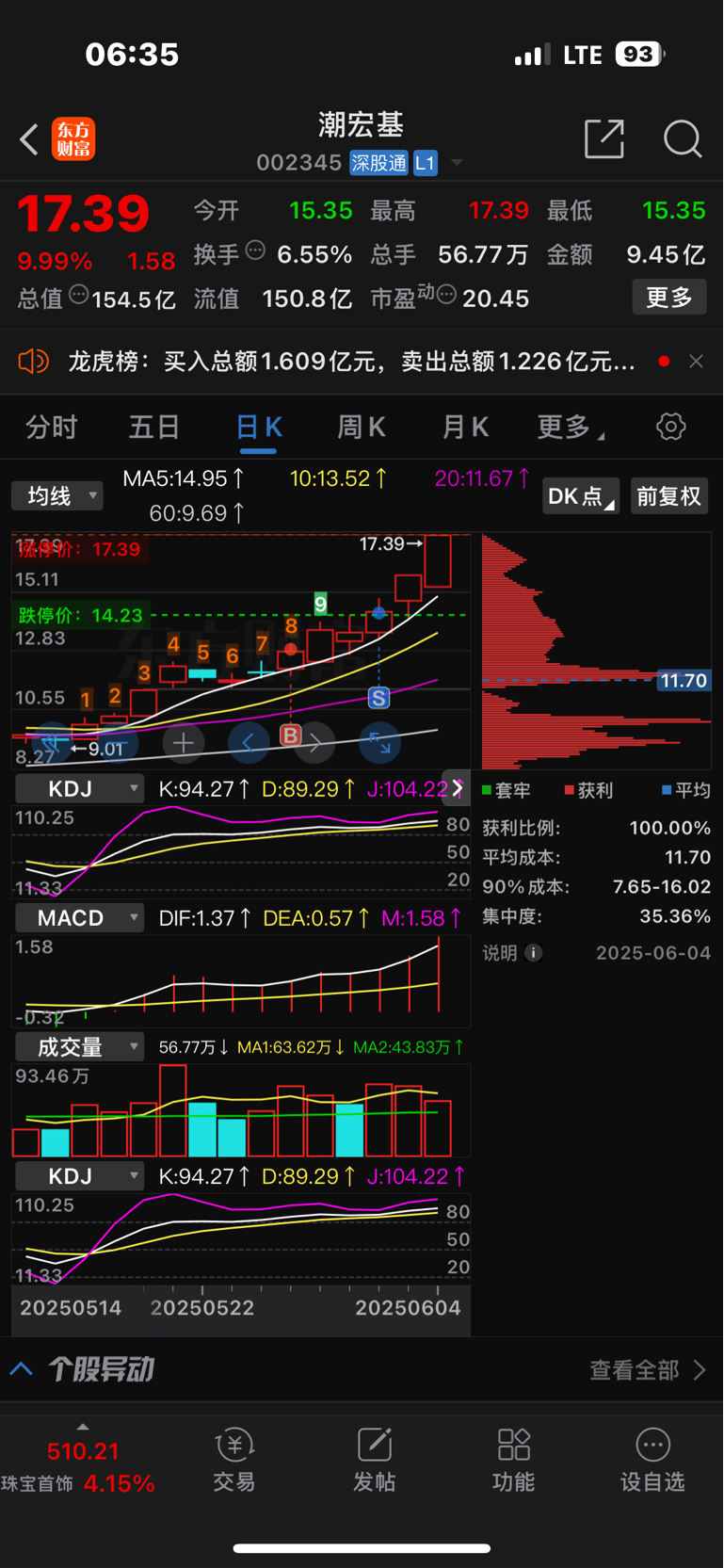Viewport: 724px width, 1568px height.
Task: Tap the 11.70 average cost marker
Action: point(684,680)
